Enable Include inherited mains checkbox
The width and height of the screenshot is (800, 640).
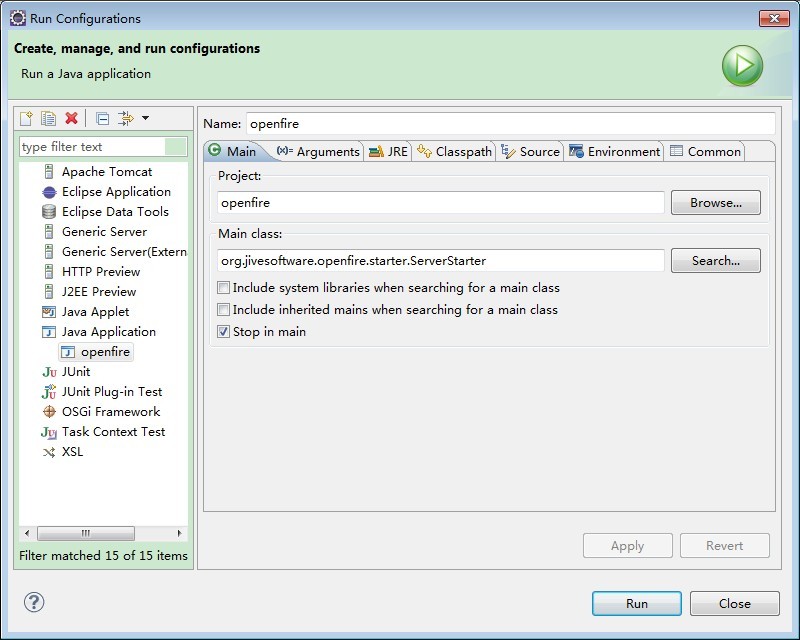[224, 310]
